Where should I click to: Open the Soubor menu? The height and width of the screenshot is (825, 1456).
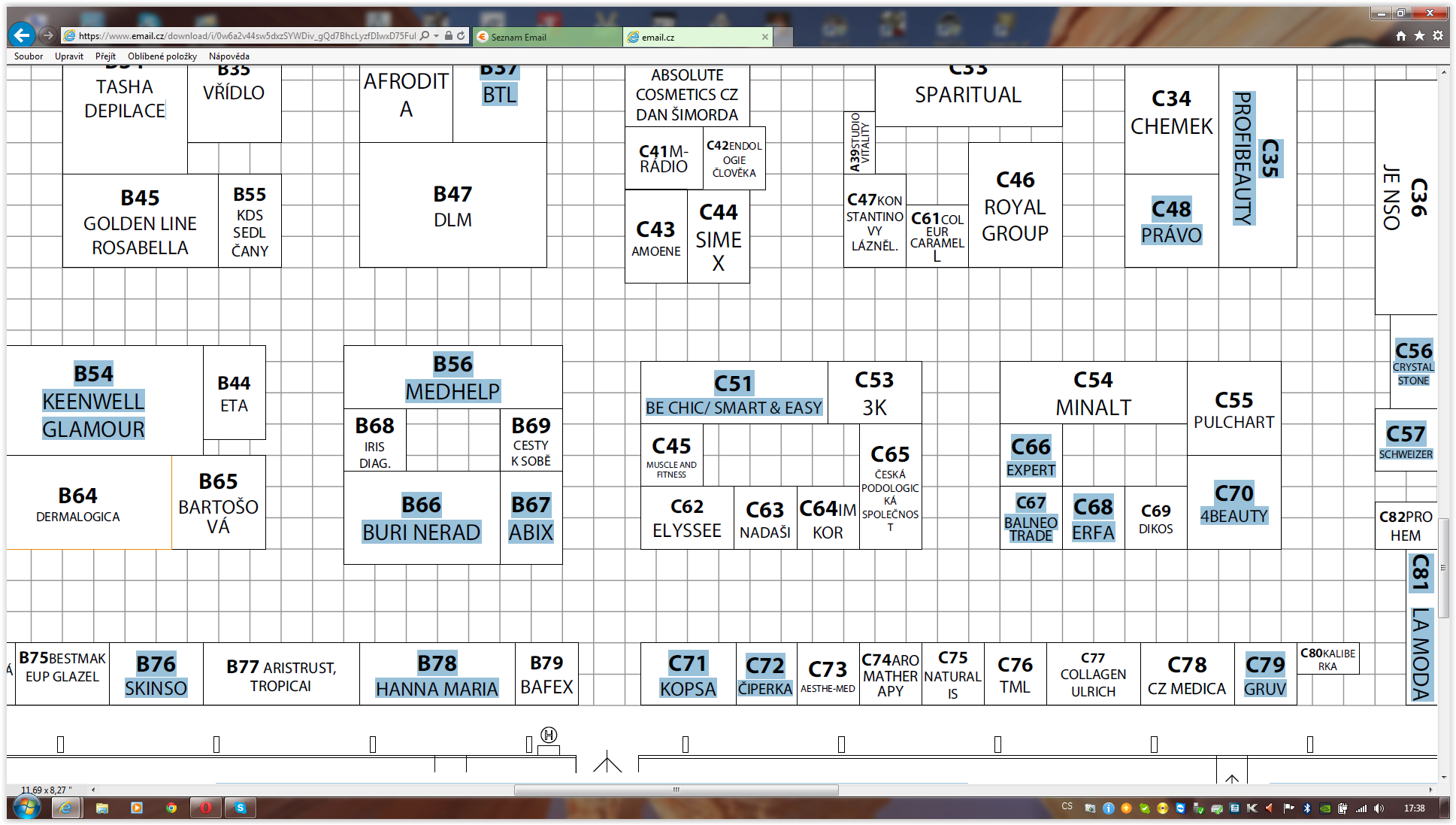[29, 56]
